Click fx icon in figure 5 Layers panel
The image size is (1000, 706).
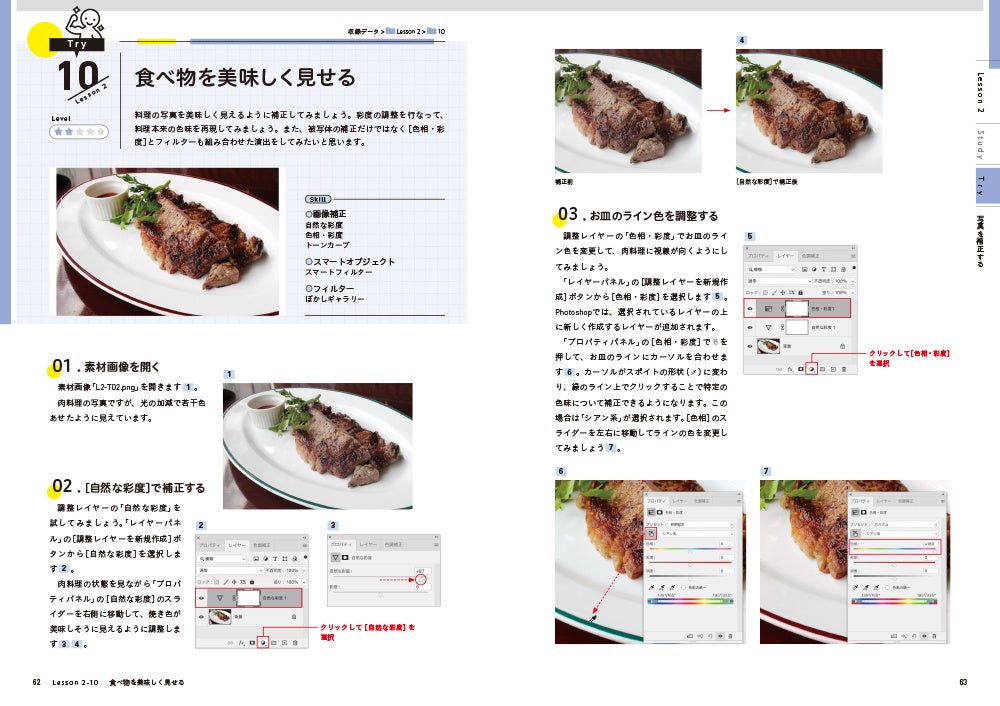coord(790,369)
